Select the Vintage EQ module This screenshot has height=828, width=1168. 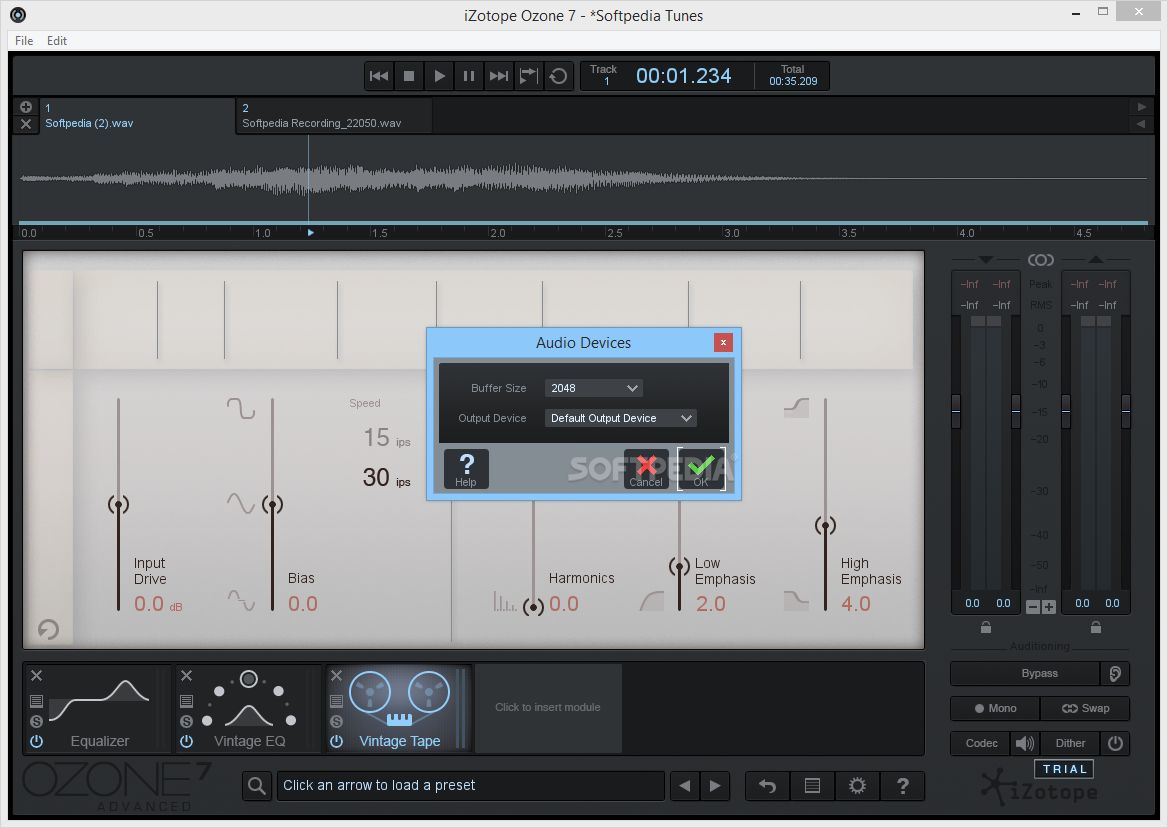click(x=250, y=709)
